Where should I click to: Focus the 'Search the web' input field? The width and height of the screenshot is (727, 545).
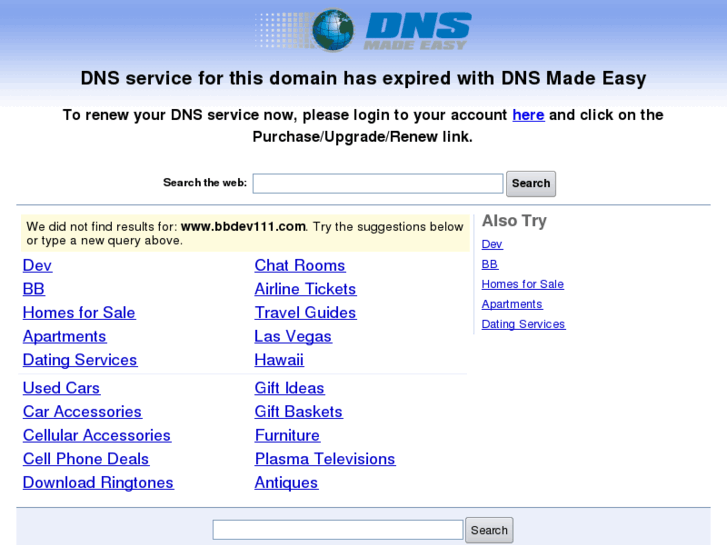(x=378, y=183)
